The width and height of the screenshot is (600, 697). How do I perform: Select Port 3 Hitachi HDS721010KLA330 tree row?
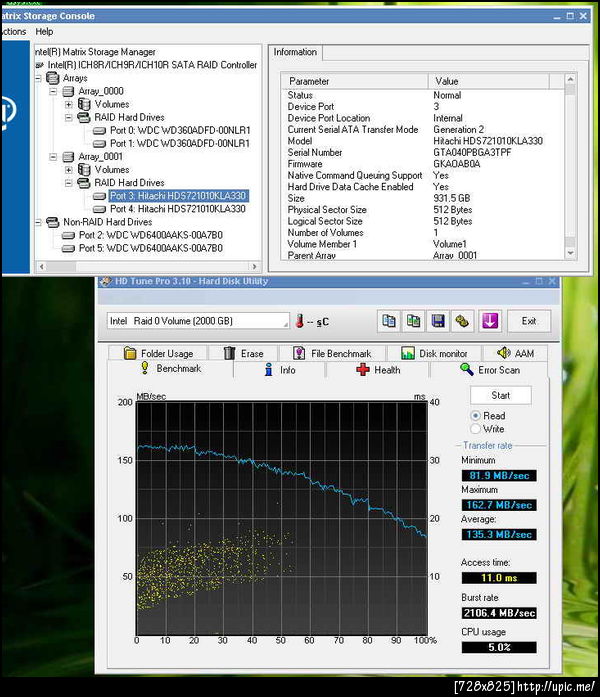coord(178,196)
